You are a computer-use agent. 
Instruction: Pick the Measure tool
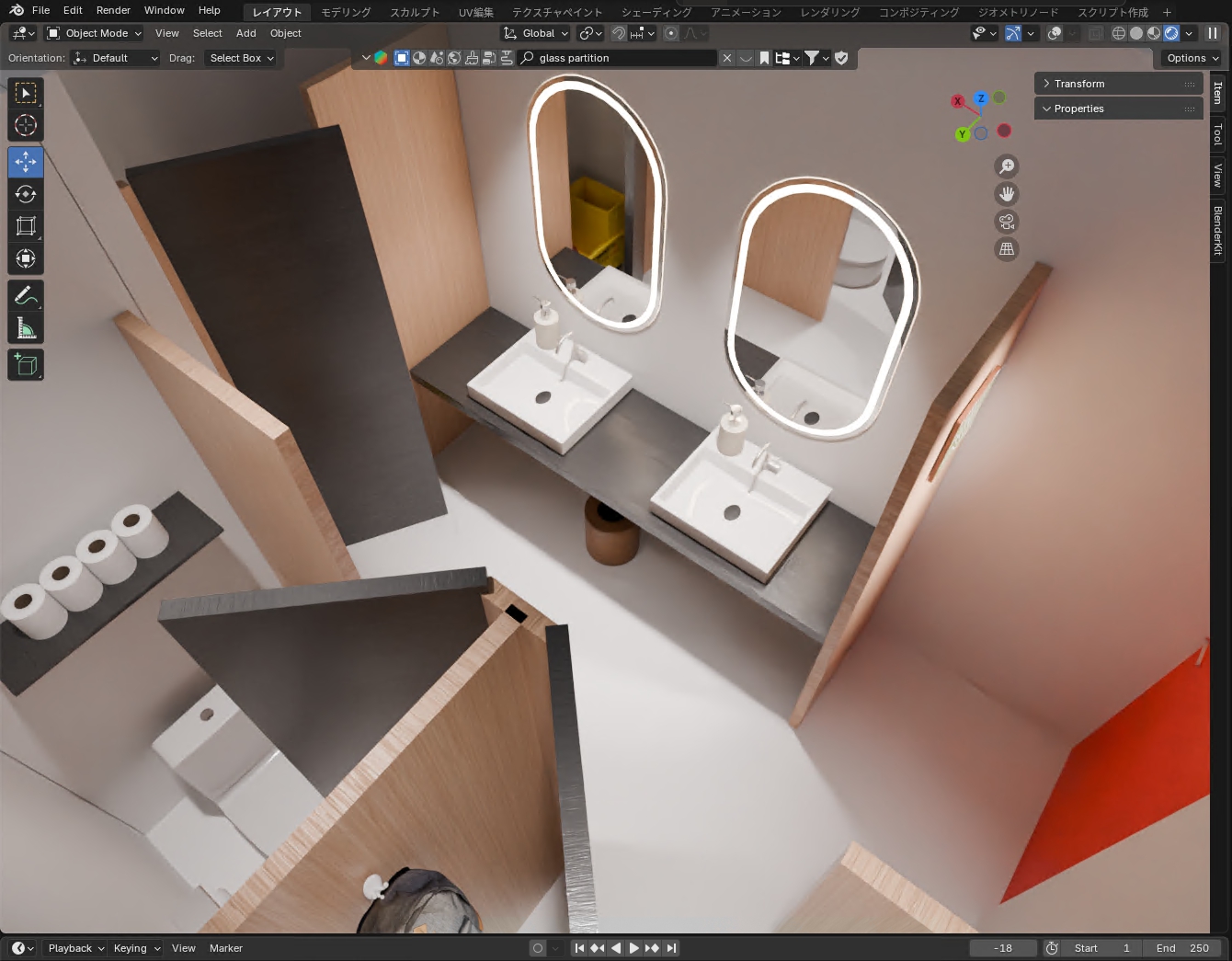pos(26,328)
